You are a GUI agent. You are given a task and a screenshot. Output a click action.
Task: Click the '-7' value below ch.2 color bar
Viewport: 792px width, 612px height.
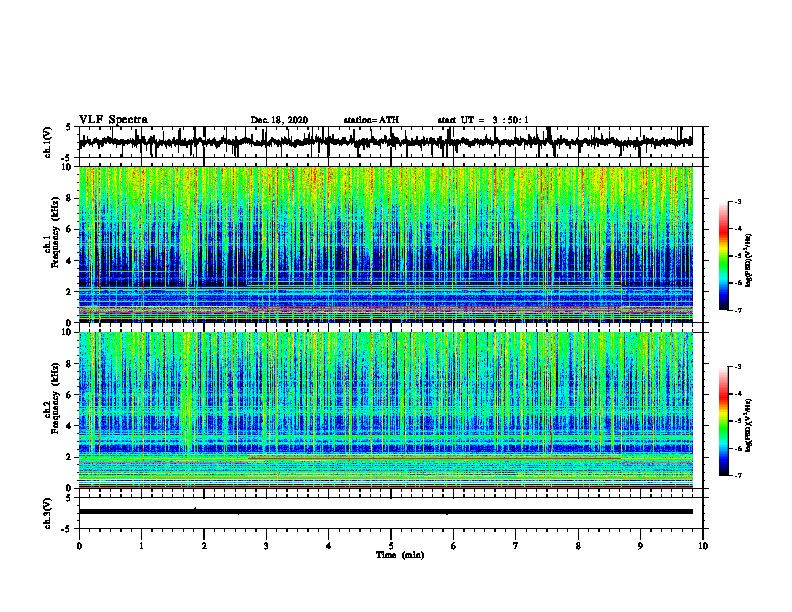[x=737, y=475]
